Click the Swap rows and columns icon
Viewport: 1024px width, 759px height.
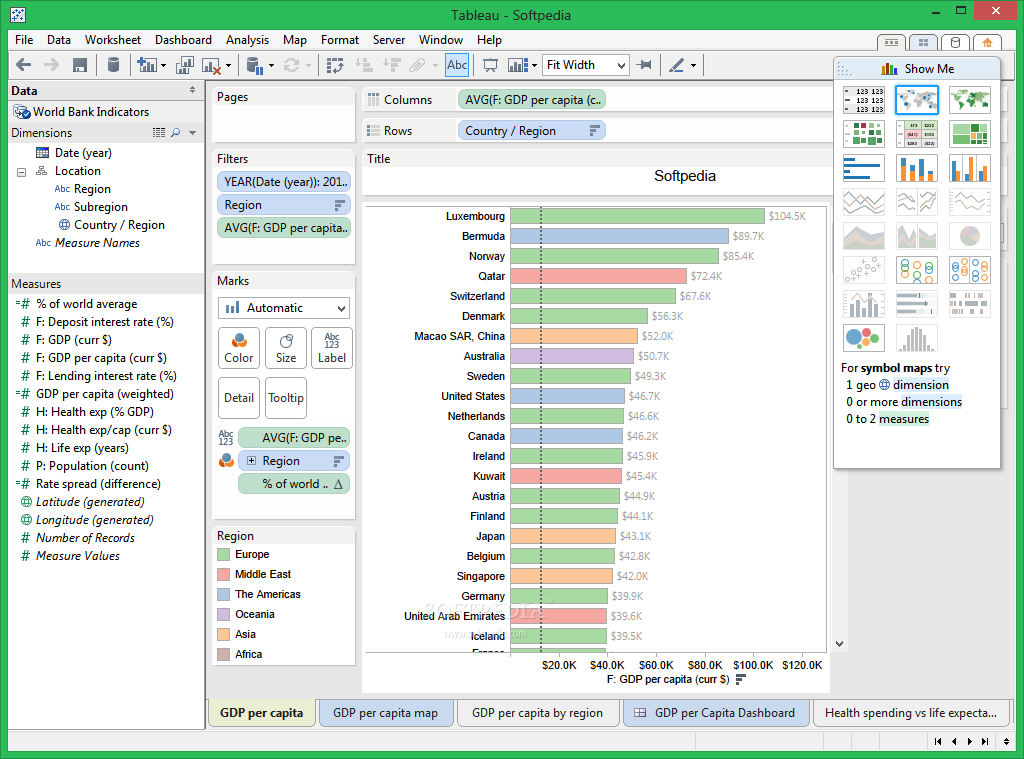pos(336,65)
